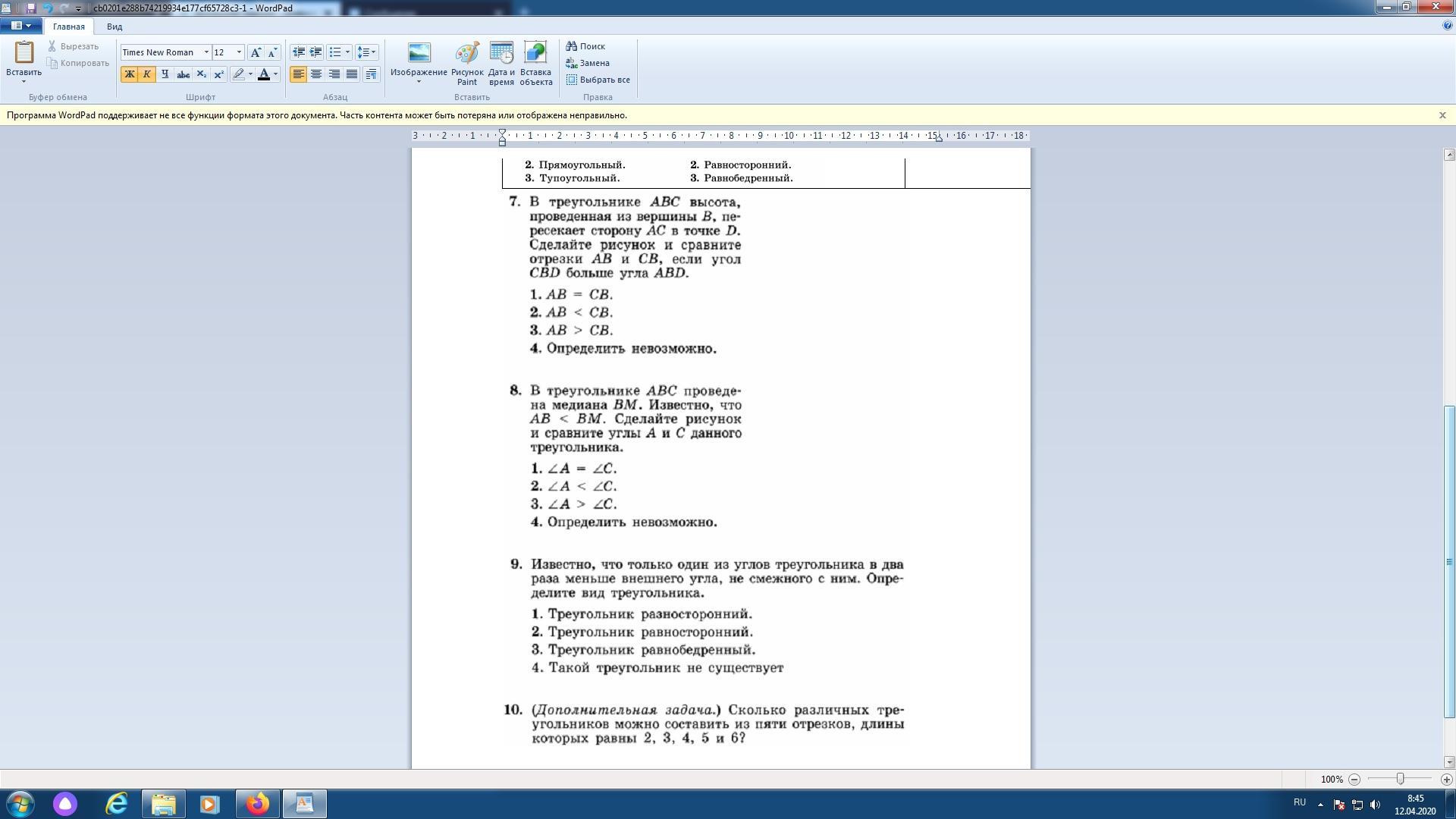The image size is (1456, 819).
Task: Open the Times New Roman font dropdown
Action: pyautogui.click(x=206, y=52)
